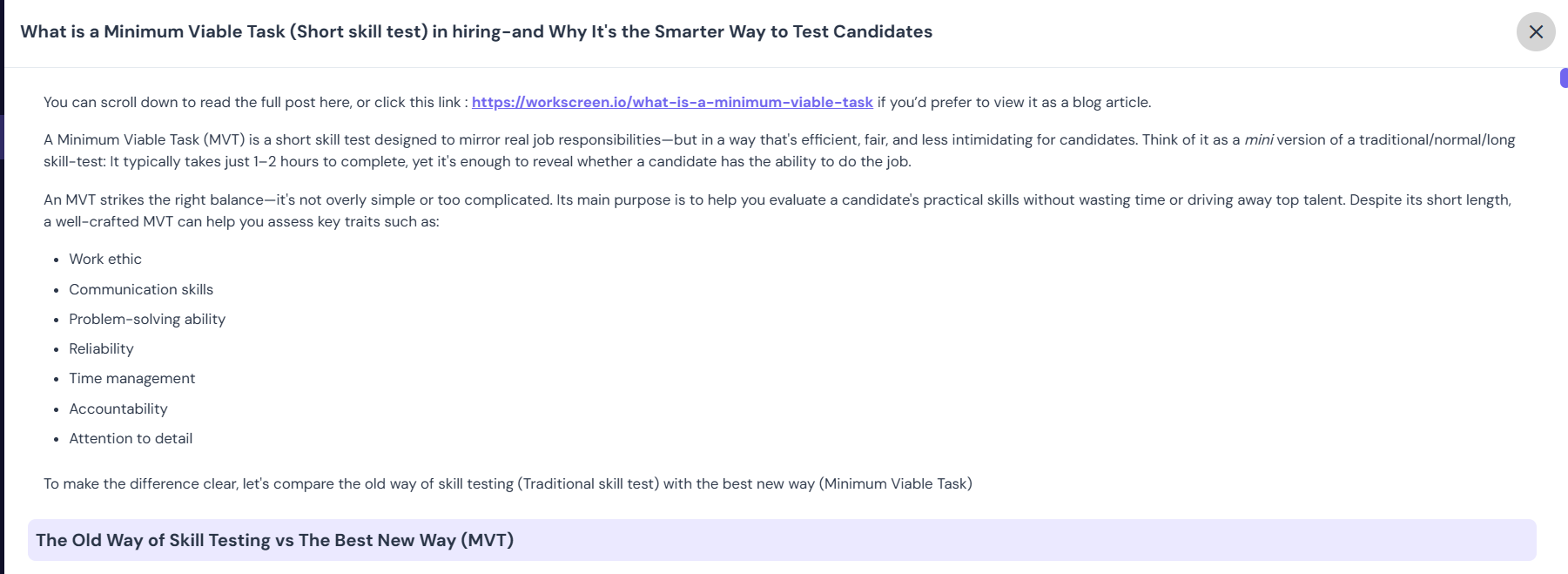
Task: Select the "Reliability" bullet item
Action: click(x=101, y=349)
